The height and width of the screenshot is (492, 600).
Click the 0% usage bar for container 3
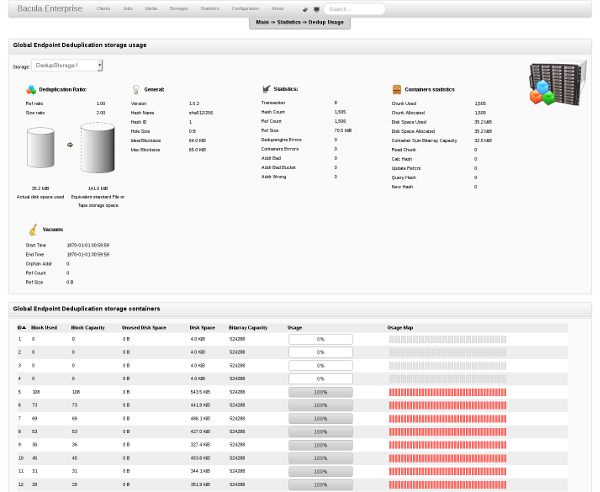tap(321, 366)
